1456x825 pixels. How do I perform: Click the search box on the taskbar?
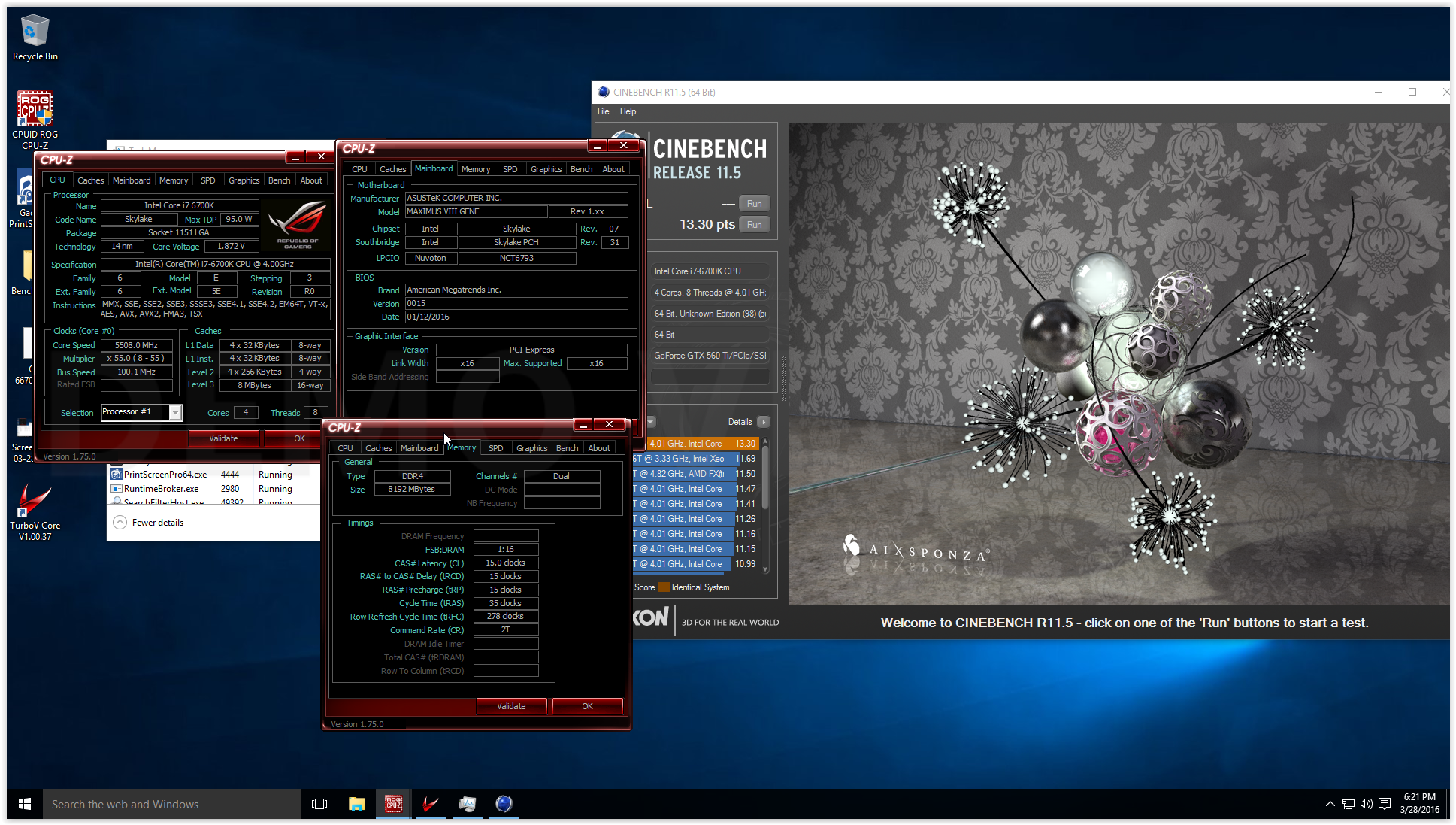point(172,804)
